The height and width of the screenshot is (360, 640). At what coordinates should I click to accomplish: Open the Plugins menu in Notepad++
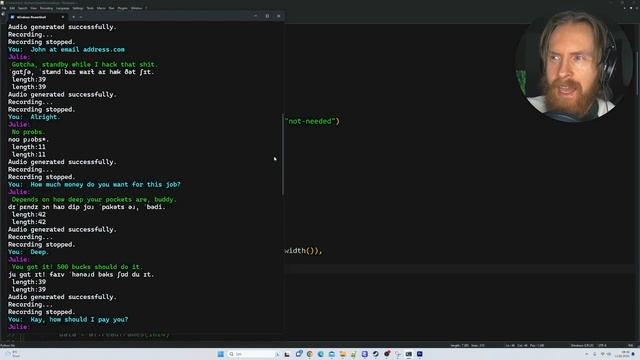pyautogui.click(x=122, y=8)
